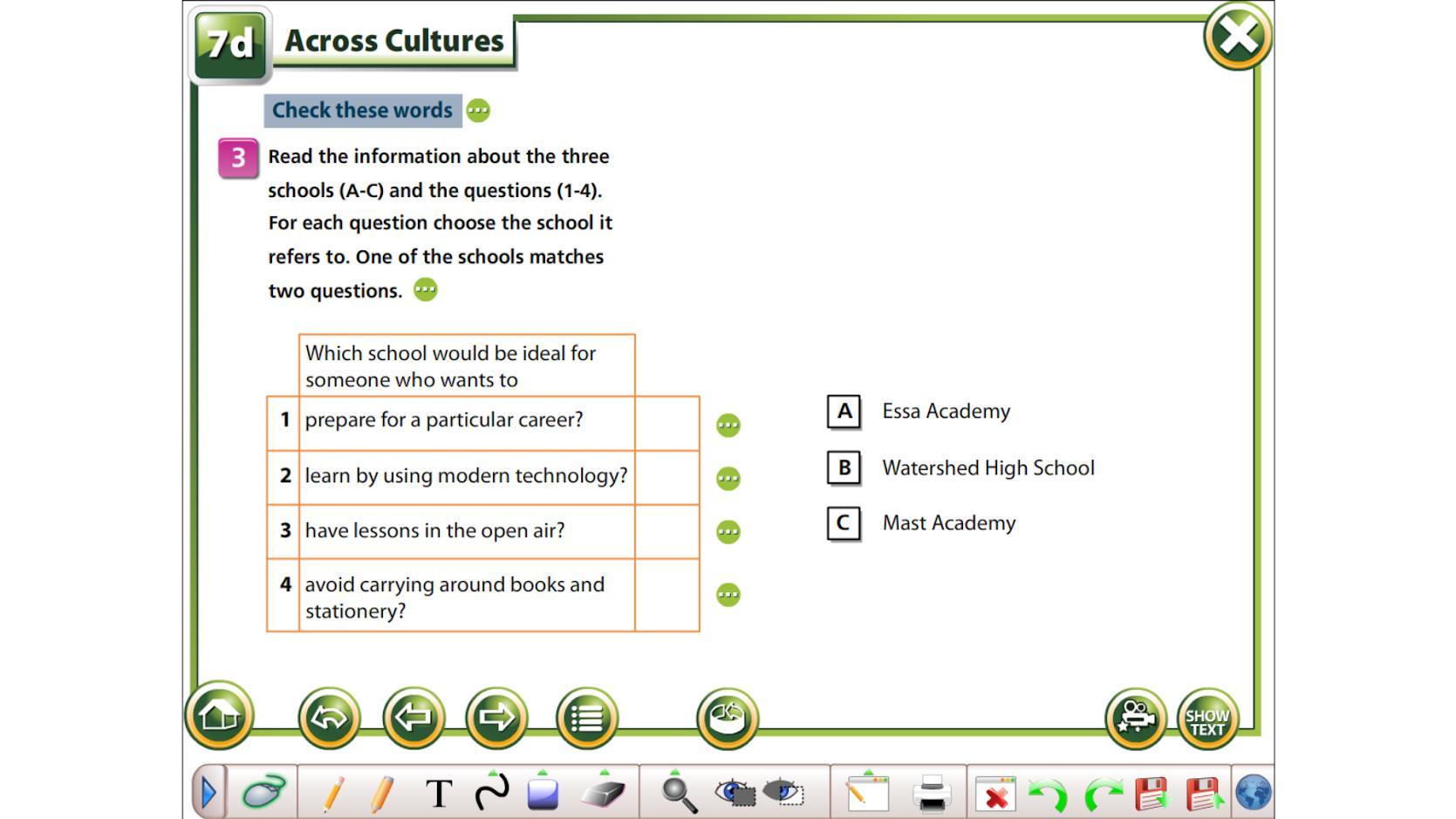Reveal answer bubble for question 4

pyautogui.click(x=728, y=595)
